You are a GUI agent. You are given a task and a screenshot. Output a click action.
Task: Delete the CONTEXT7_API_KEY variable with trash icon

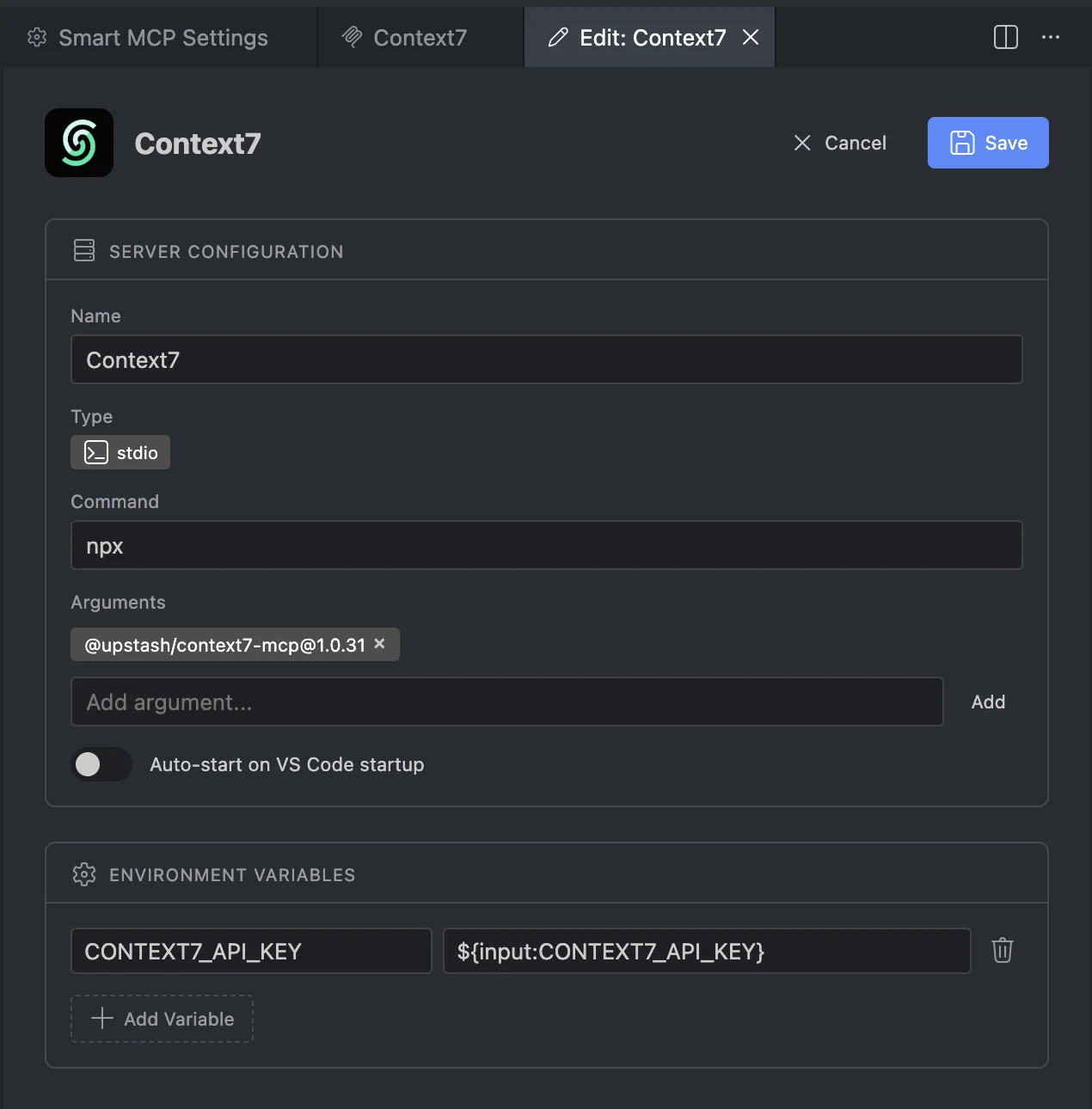coord(1002,951)
